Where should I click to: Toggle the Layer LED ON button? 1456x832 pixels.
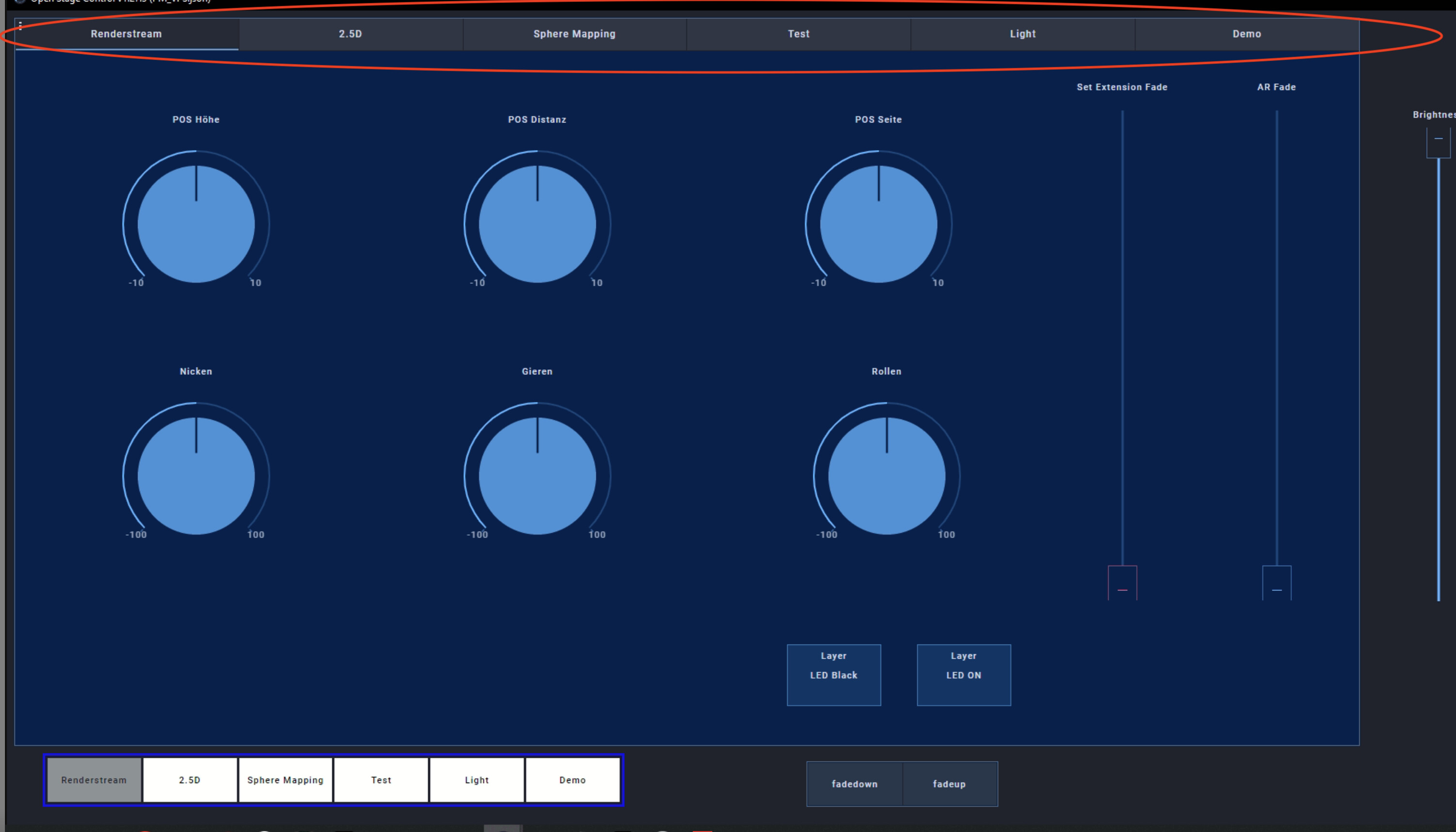tap(963, 675)
